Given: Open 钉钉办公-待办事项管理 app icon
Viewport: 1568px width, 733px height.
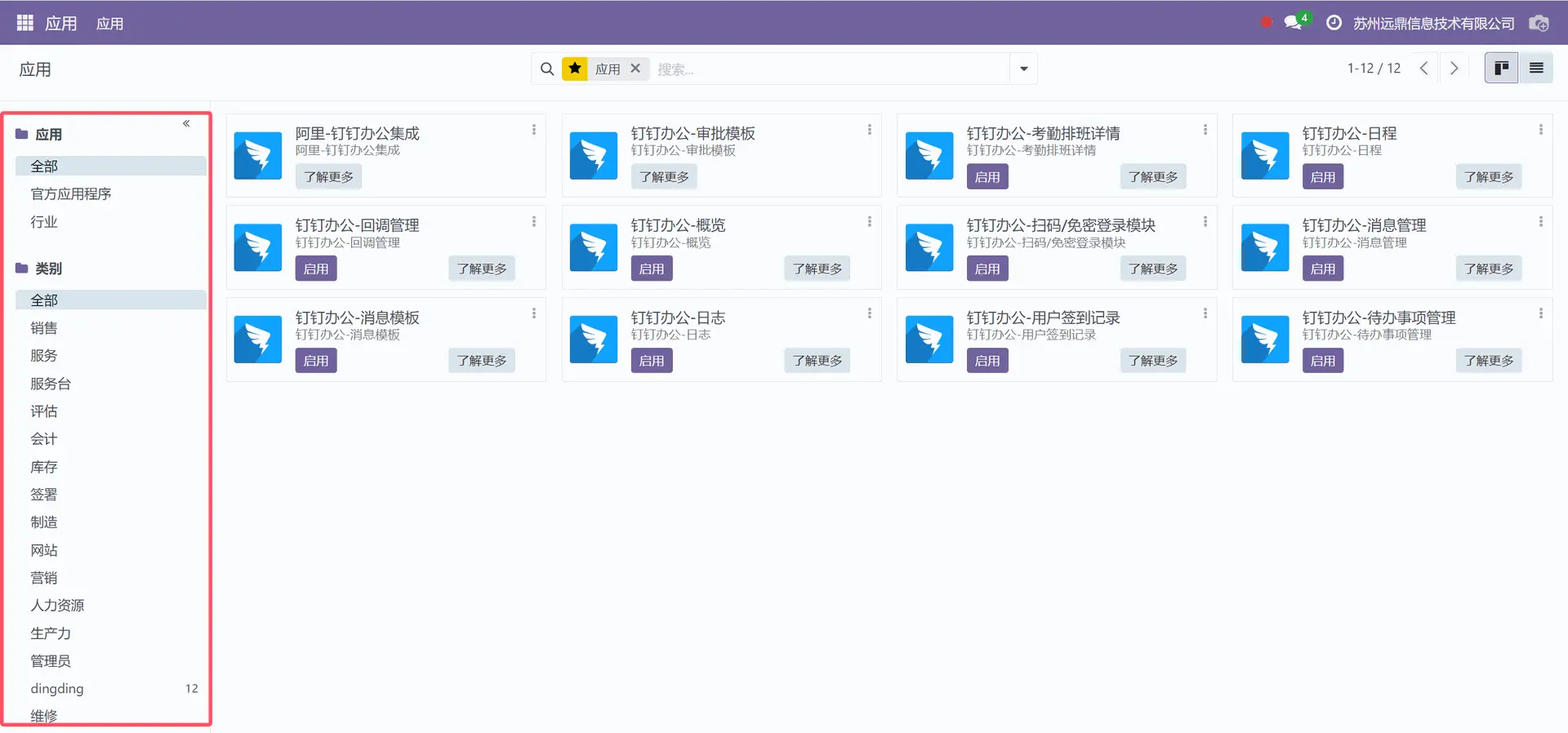Looking at the screenshot, I should point(1265,340).
